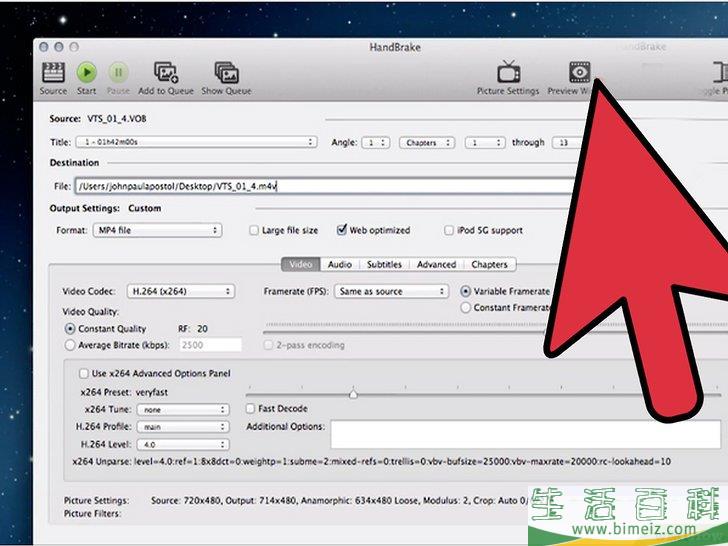Select Constant Quality radio button
The height and width of the screenshot is (546, 728).
(70, 329)
